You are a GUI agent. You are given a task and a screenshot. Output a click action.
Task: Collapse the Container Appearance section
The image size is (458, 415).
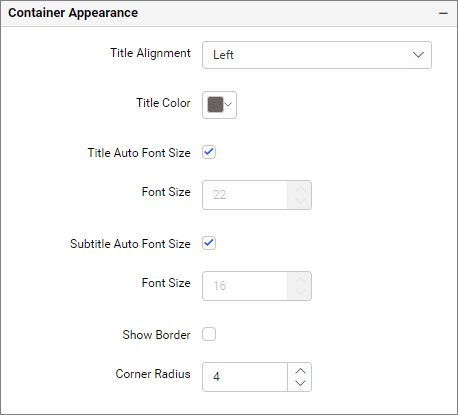[x=443, y=14]
